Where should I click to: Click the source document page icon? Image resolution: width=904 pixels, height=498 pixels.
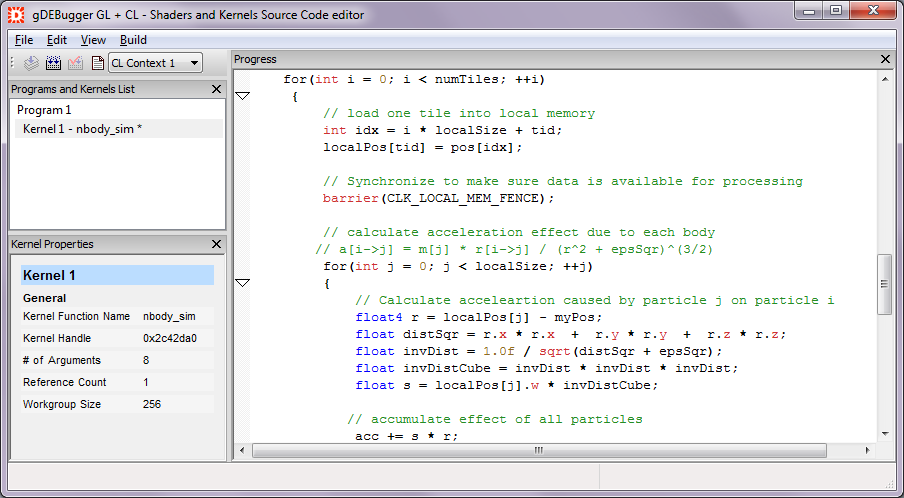point(97,63)
